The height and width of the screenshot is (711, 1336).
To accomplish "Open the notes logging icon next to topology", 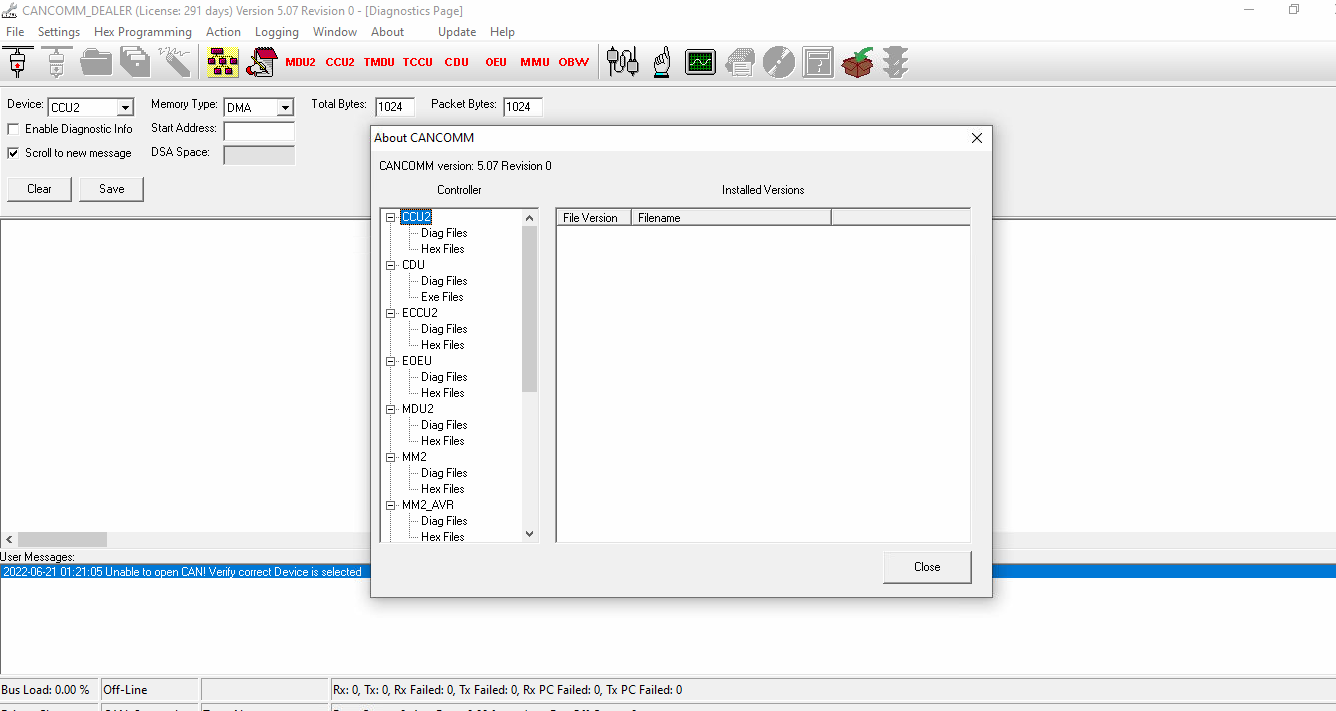I will coord(262,61).
